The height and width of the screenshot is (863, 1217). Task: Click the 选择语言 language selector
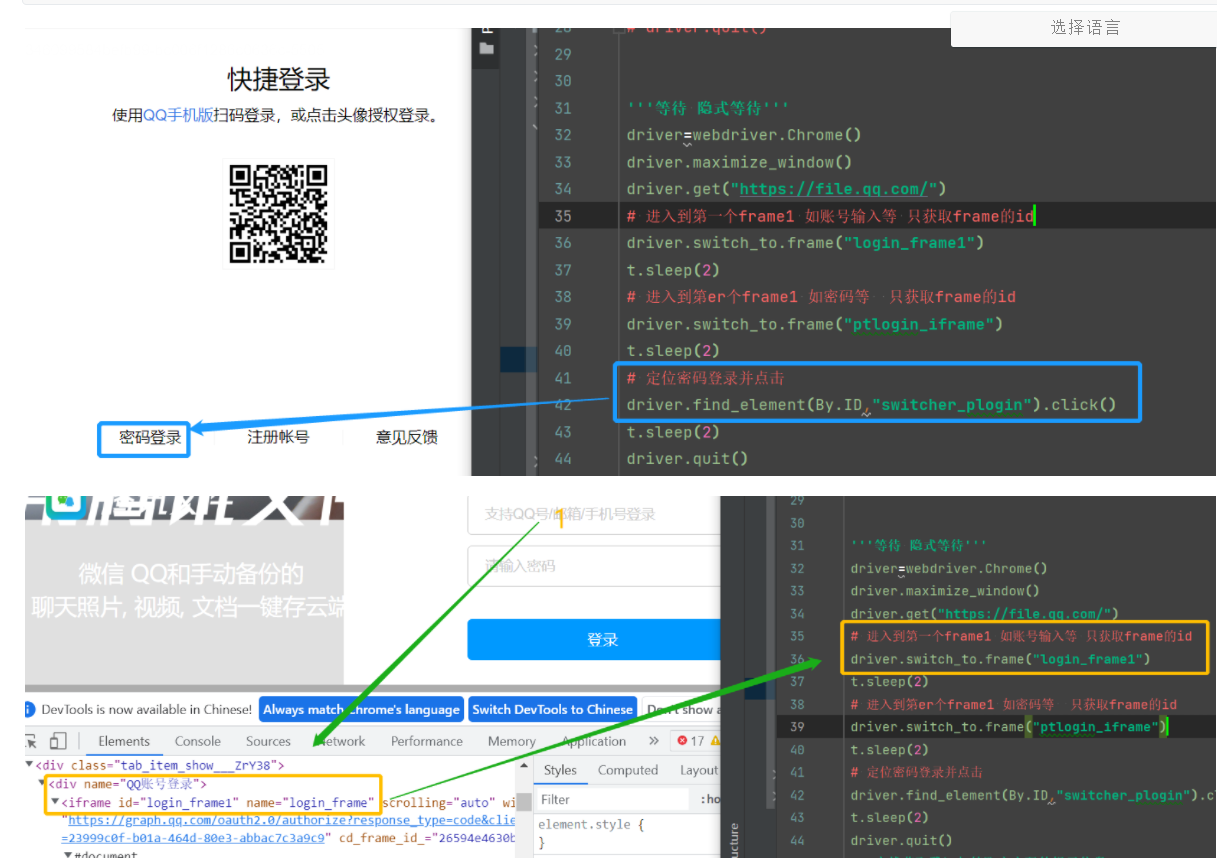(x=1084, y=28)
